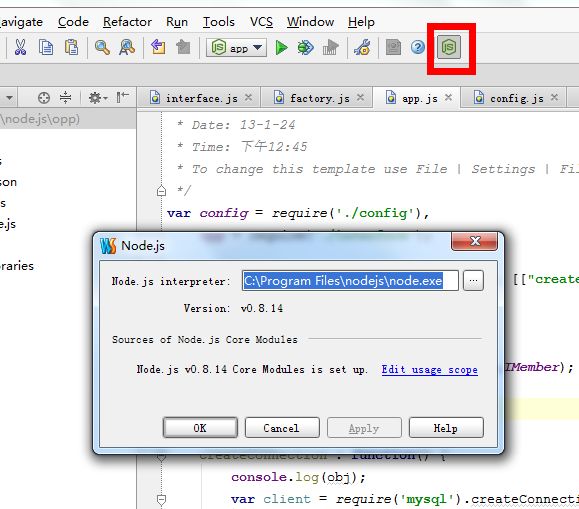
Task: Click the console.log(obj) line
Action: tap(298, 477)
